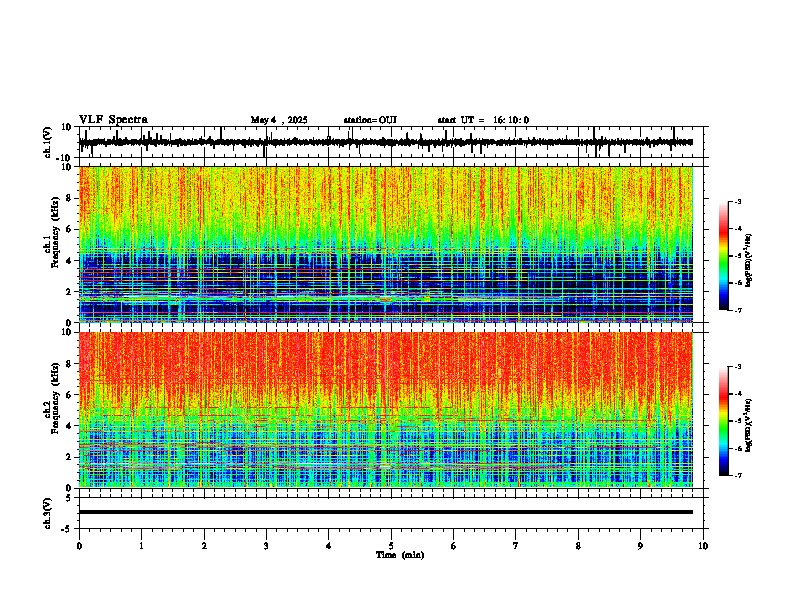The height and width of the screenshot is (612, 792).
Task: Click the "8" kHz tick on ch.1 frequency axis
Action: [x=70, y=198]
